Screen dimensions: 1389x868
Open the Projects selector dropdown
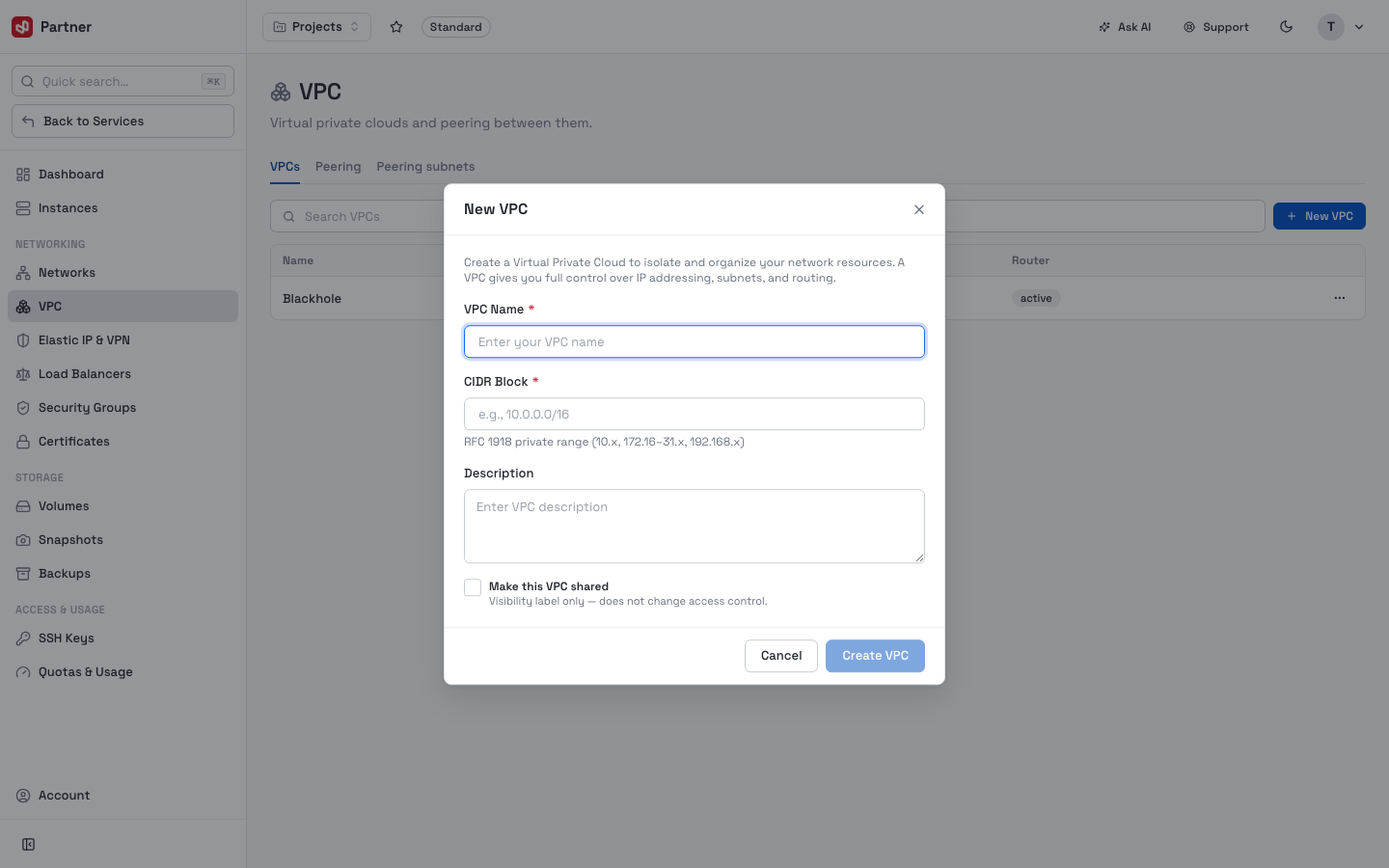pyautogui.click(x=316, y=27)
